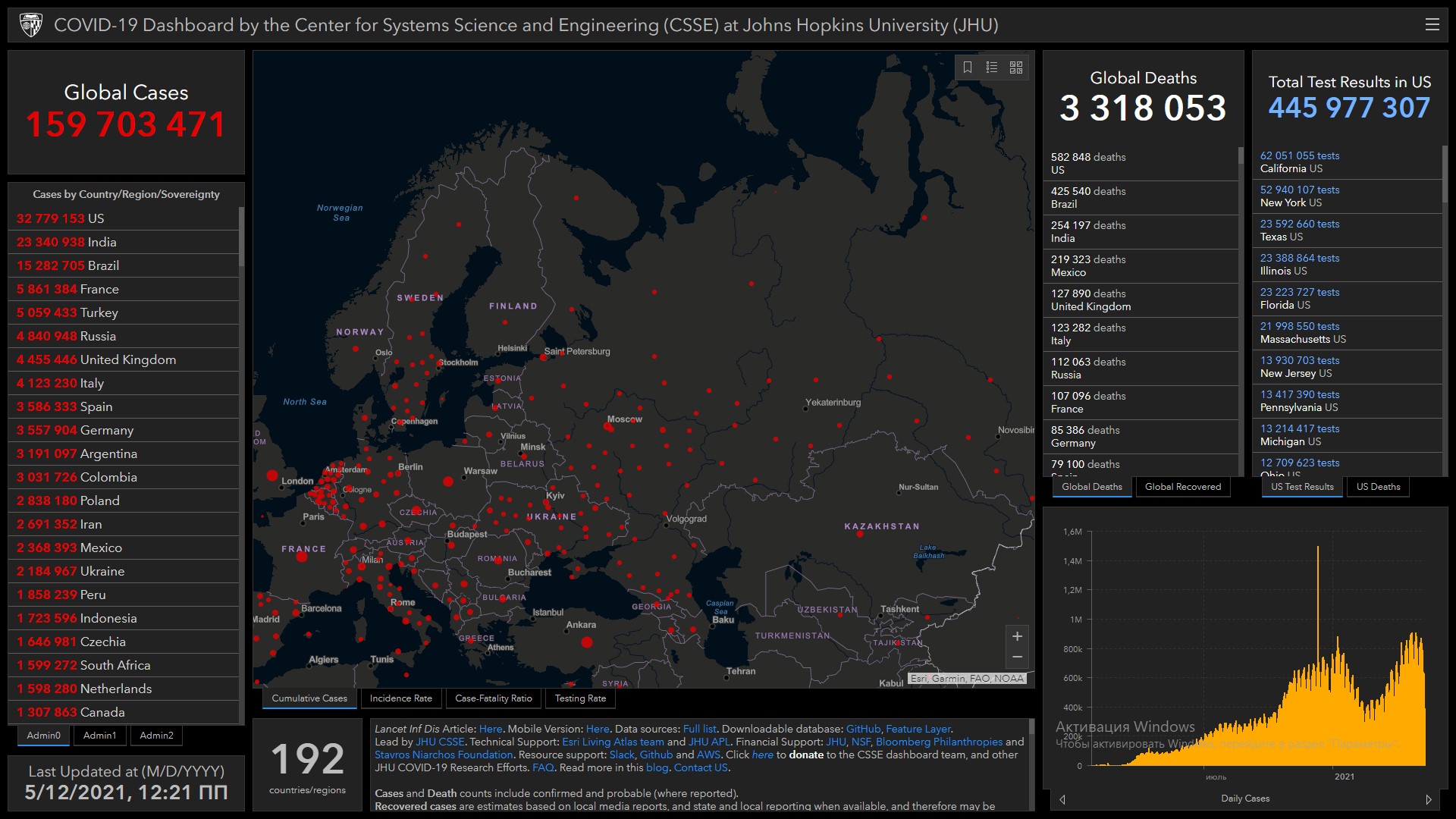Go to next chart with right arrow
The image size is (1456, 819).
pos(1429,799)
